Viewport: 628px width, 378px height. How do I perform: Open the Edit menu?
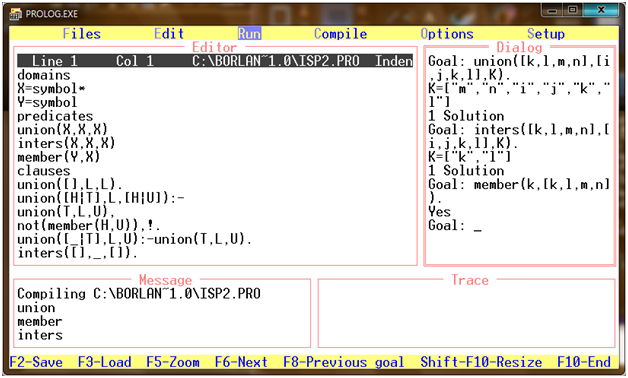coord(169,34)
